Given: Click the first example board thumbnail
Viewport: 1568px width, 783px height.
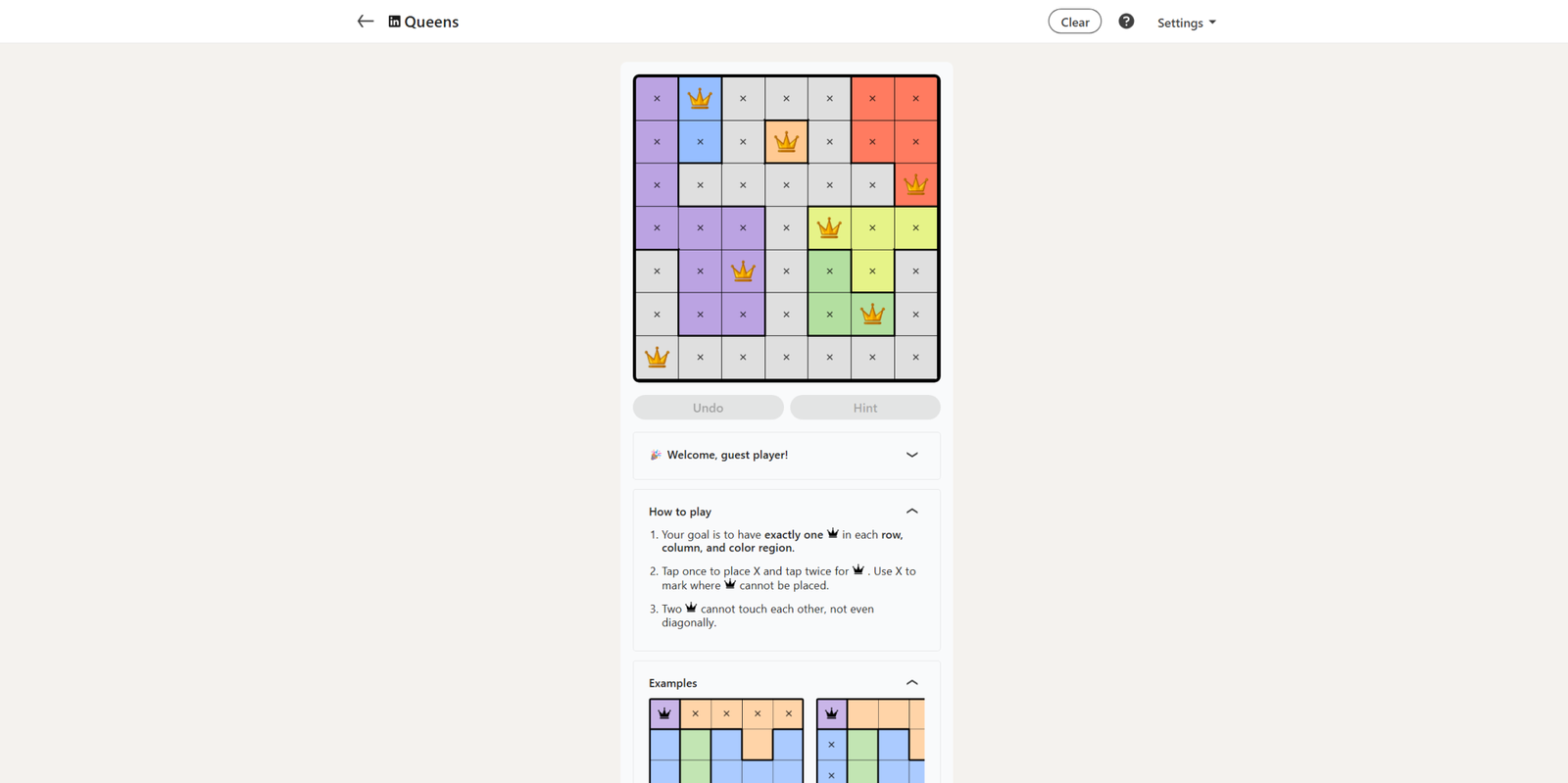Looking at the screenshot, I should 726,741.
